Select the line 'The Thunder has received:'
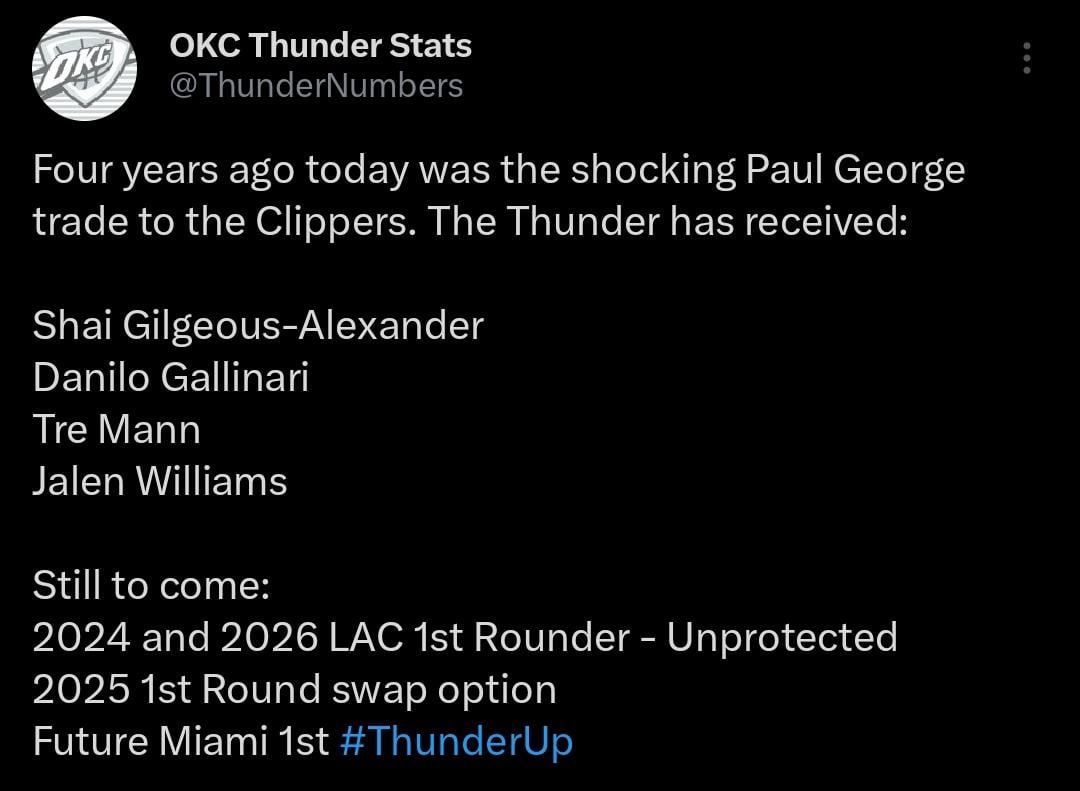 (x=706, y=221)
